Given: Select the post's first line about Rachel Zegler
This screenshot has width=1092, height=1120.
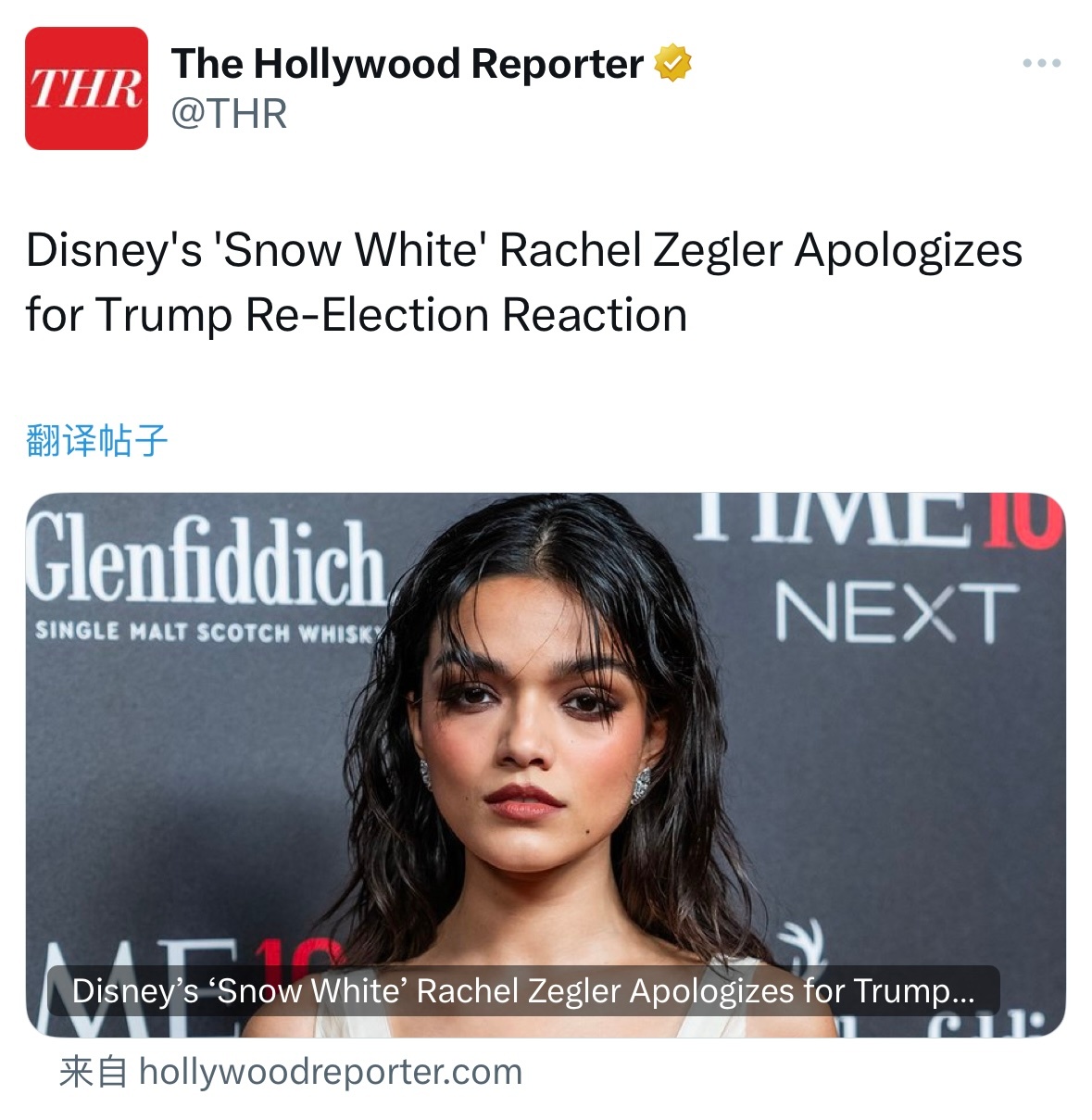Looking at the screenshot, I should coord(524,250).
